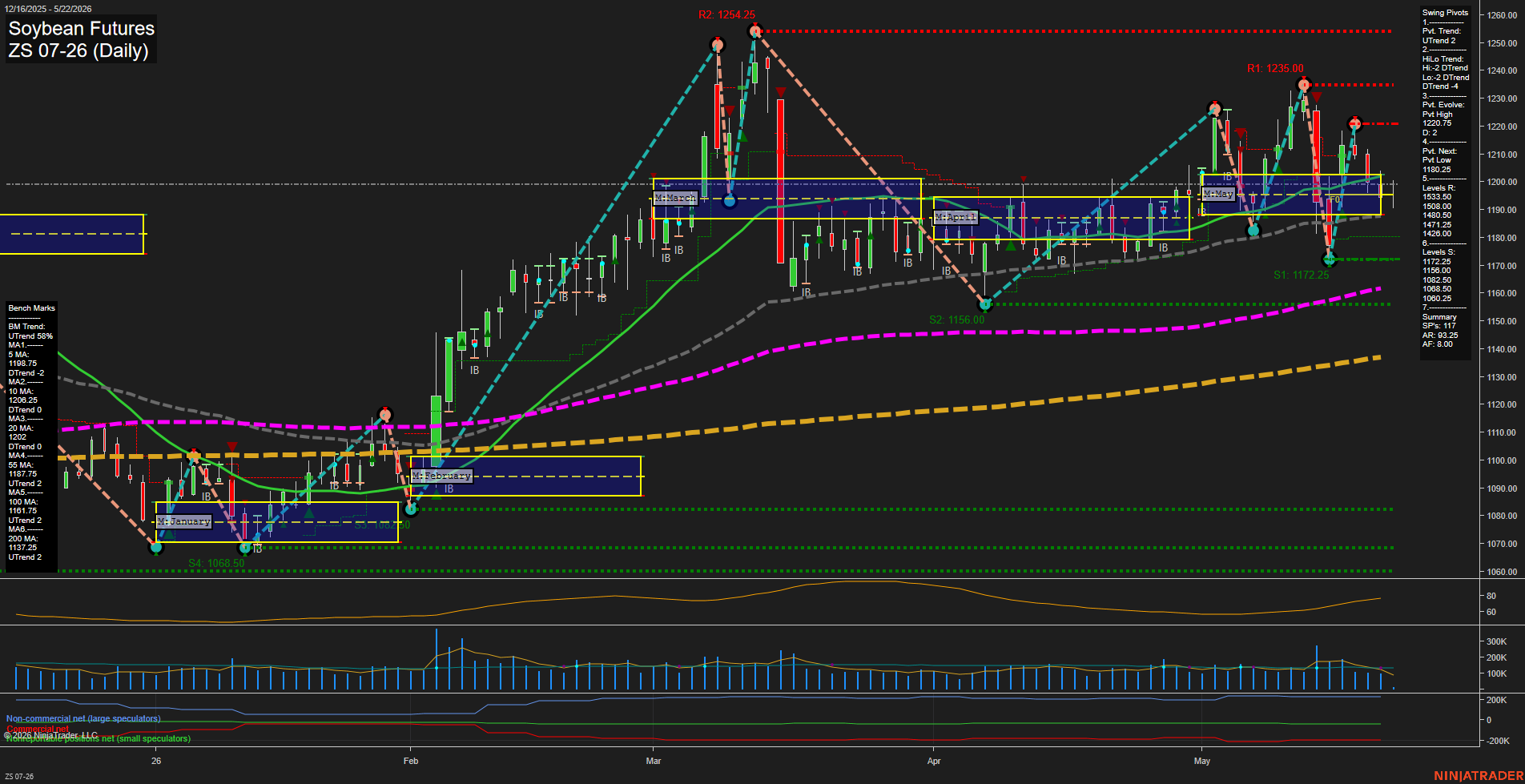
Task: Click the 100 MA value 1161.75
Action: [x=22, y=511]
